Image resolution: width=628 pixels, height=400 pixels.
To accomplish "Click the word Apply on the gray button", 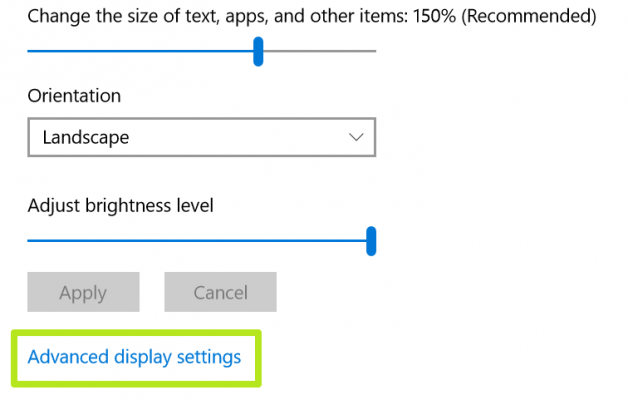I will (83, 293).
